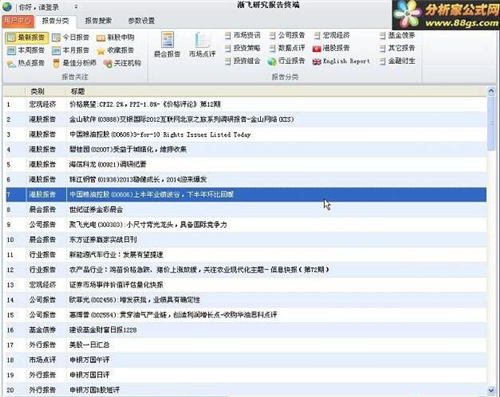Expand the login dropdown arrow beside 请登录
Viewport: 500px width, 397px height.
(76, 7)
